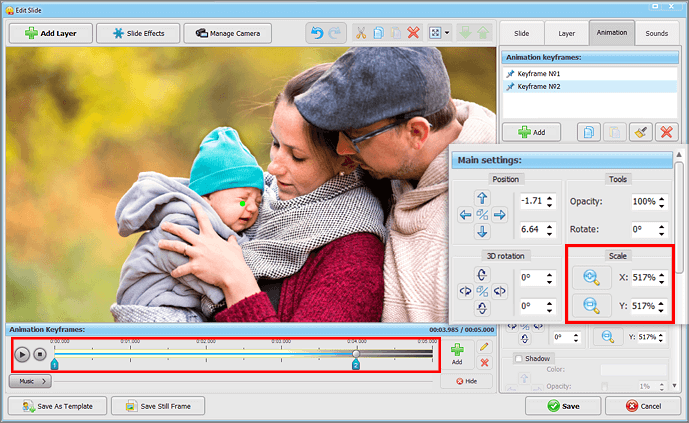
Task: Move position down arrow
Action: click(x=482, y=231)
